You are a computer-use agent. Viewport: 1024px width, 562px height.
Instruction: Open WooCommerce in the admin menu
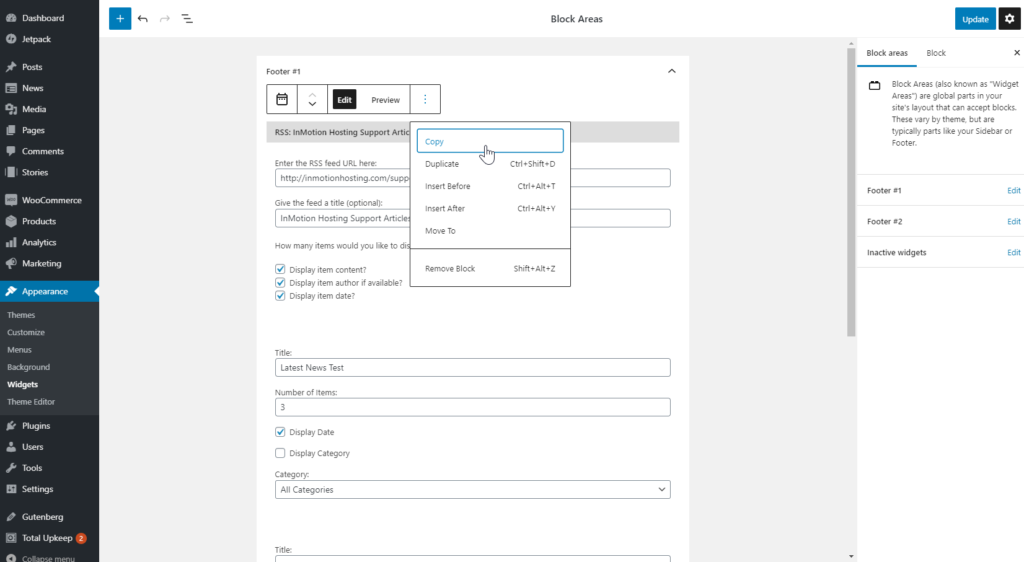51,200
